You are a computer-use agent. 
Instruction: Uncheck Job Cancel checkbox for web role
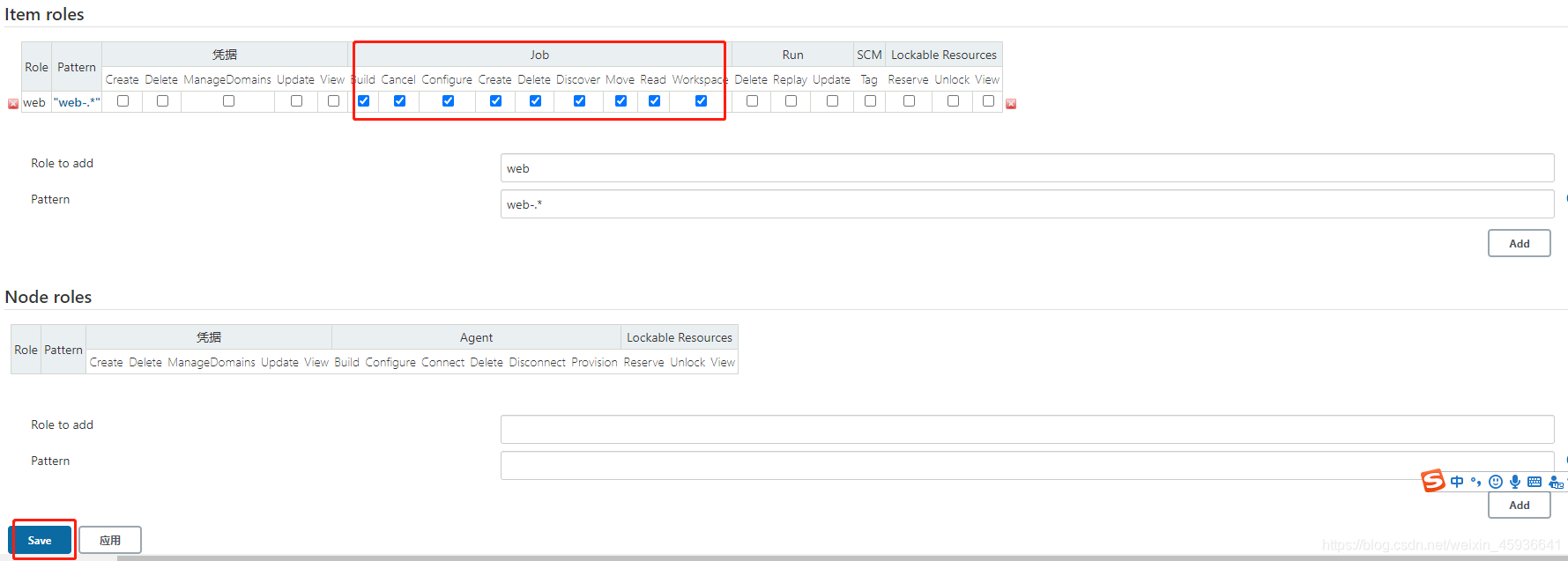coord(400,101)
